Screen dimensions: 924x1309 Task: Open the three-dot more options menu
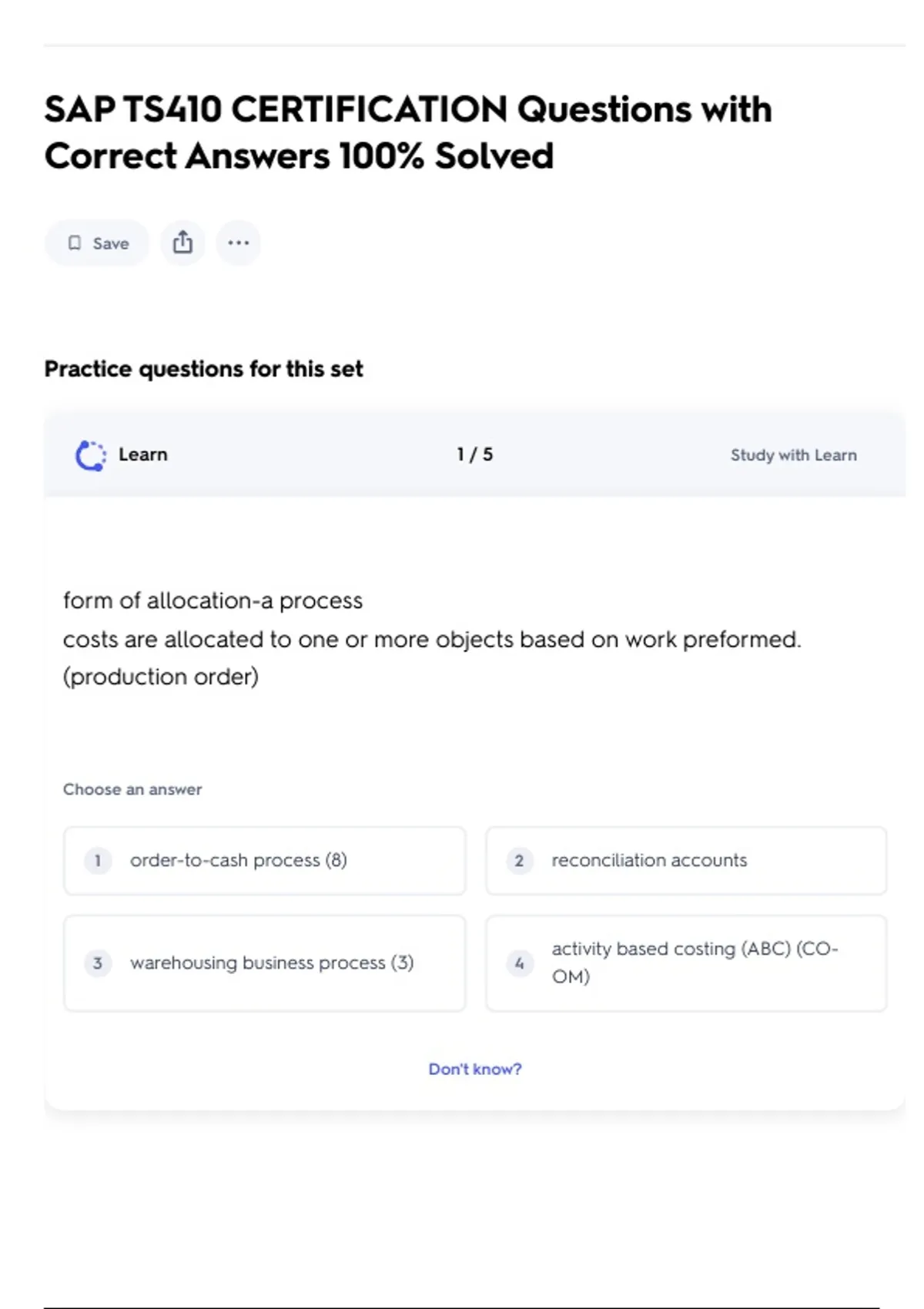click(x=238, y=243)
